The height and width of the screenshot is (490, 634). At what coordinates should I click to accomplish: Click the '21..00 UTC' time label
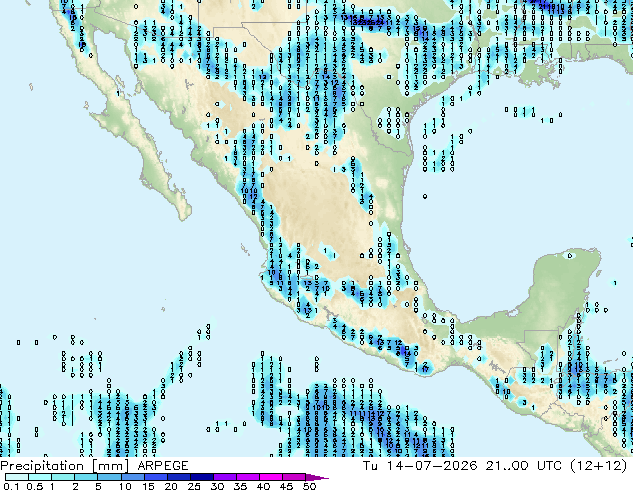point(524,466)
